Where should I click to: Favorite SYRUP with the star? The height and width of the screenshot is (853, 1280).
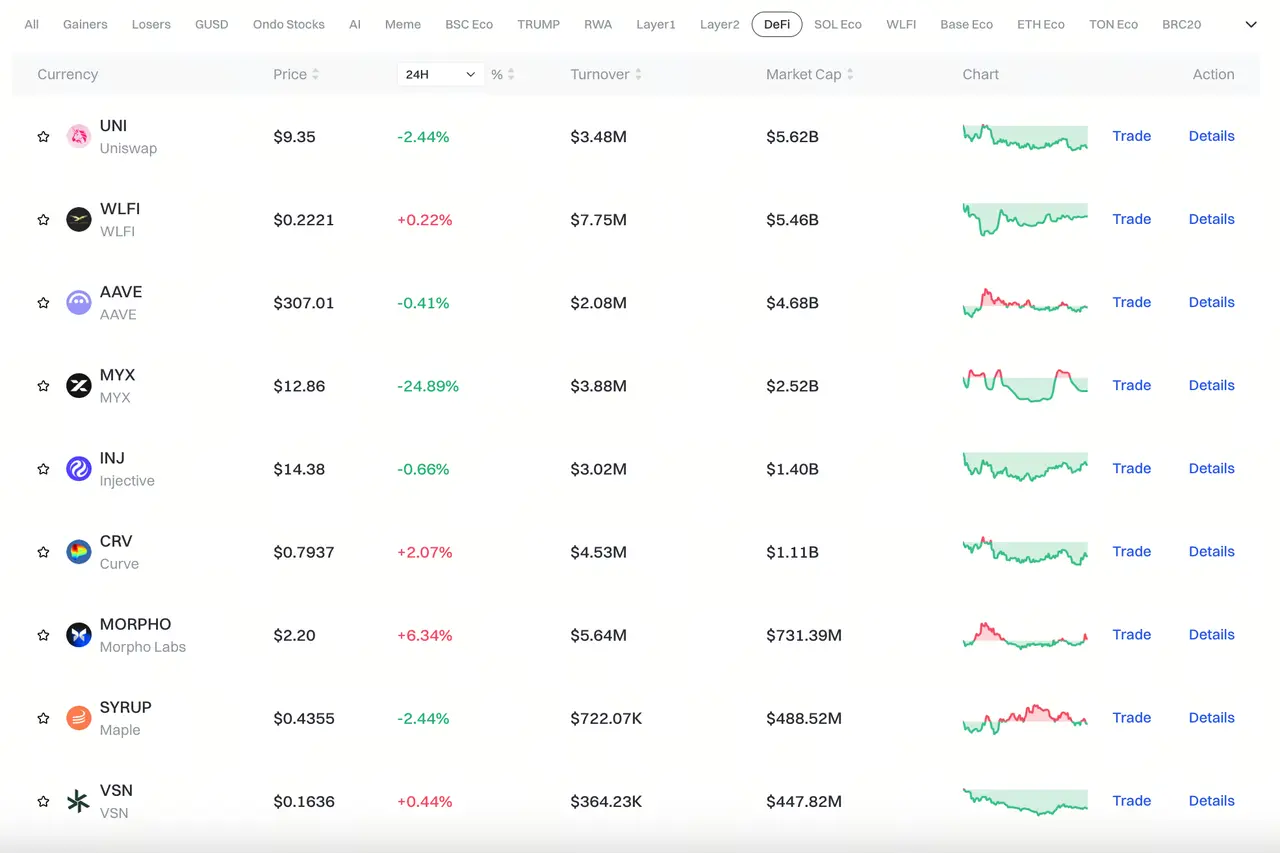tap(43, 717)
